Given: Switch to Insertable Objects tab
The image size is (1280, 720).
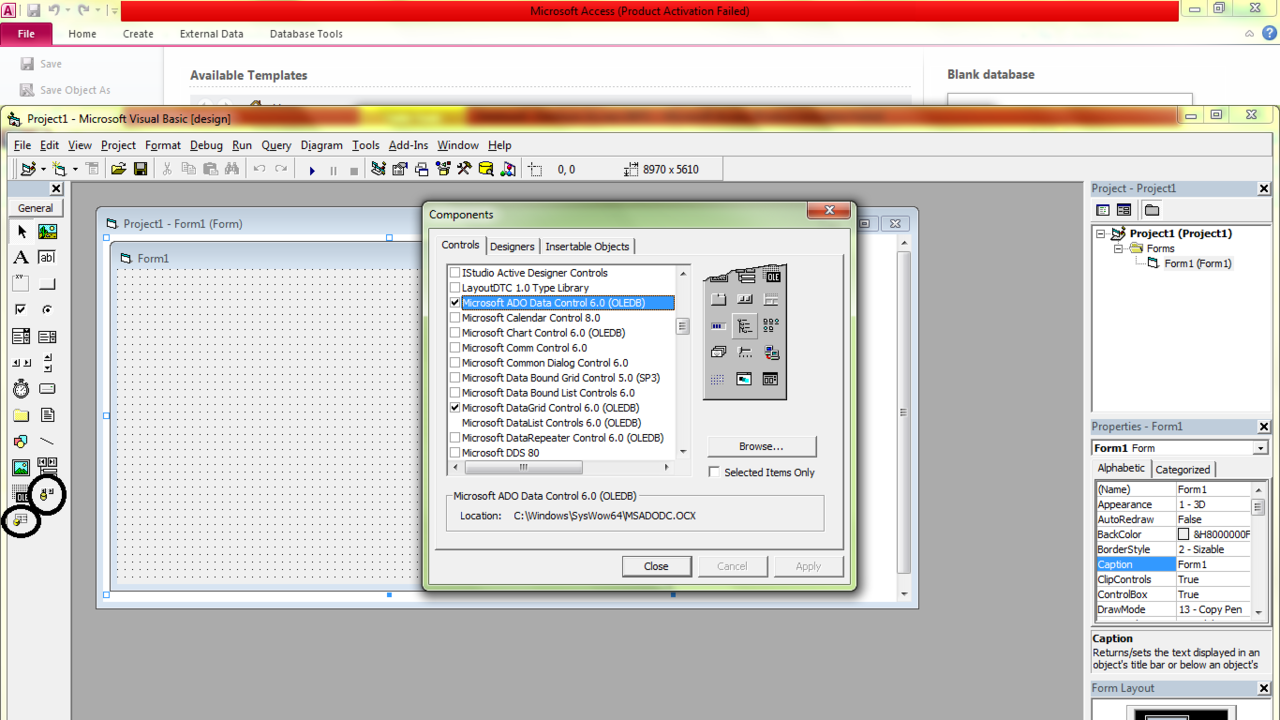Looking at the screenshot, I should (x=587, y=246).
